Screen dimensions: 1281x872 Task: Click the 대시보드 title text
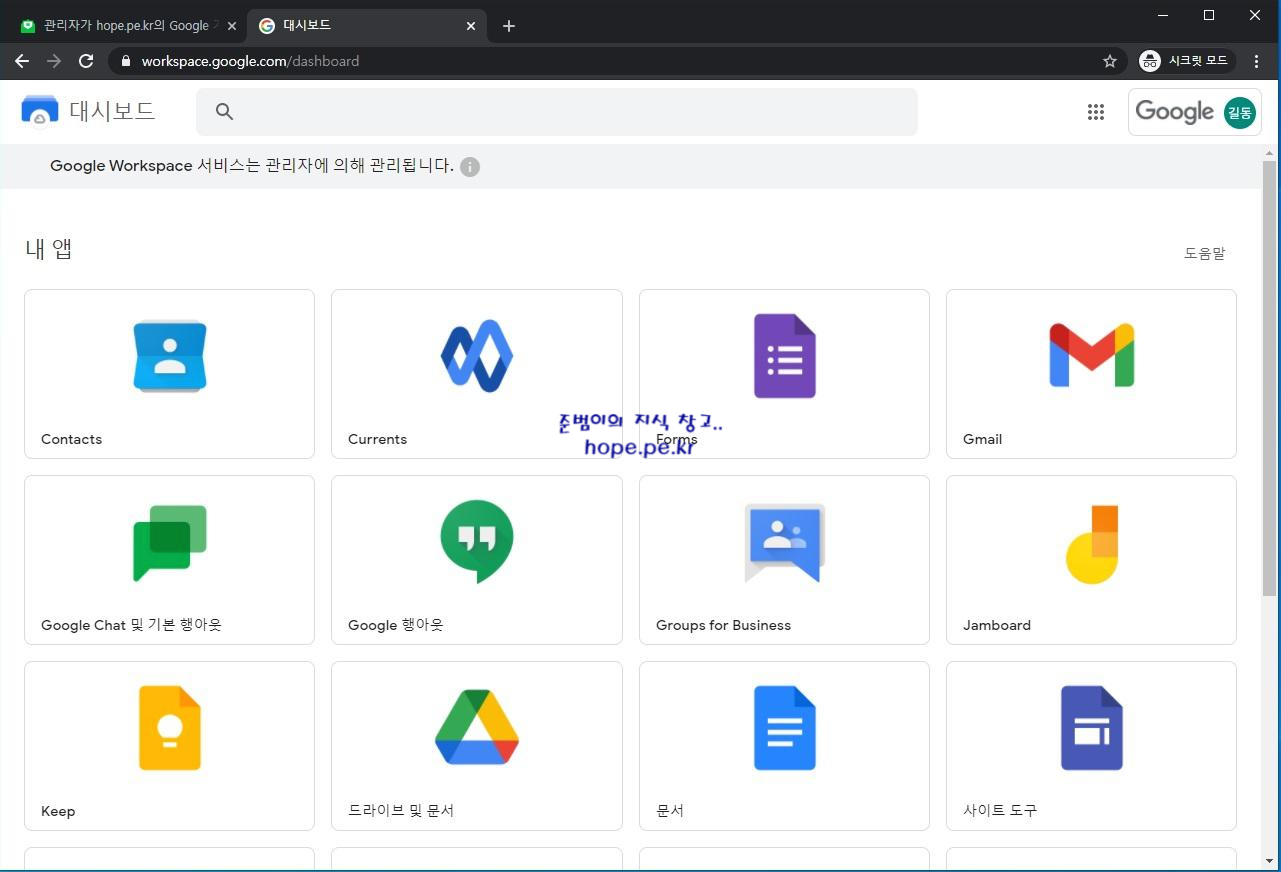pos(112,111)
